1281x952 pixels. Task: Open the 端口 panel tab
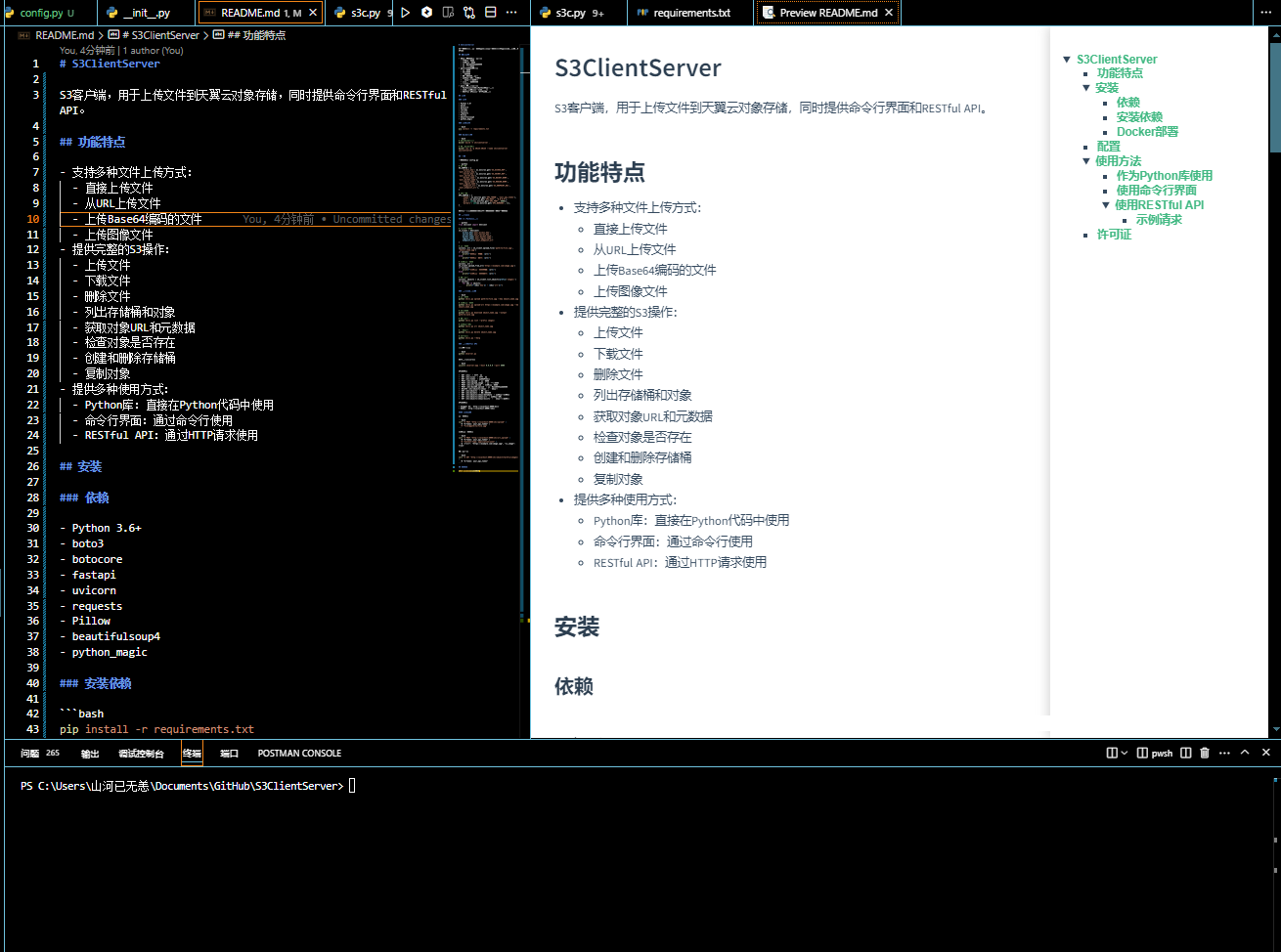click(x=230, y=754)
